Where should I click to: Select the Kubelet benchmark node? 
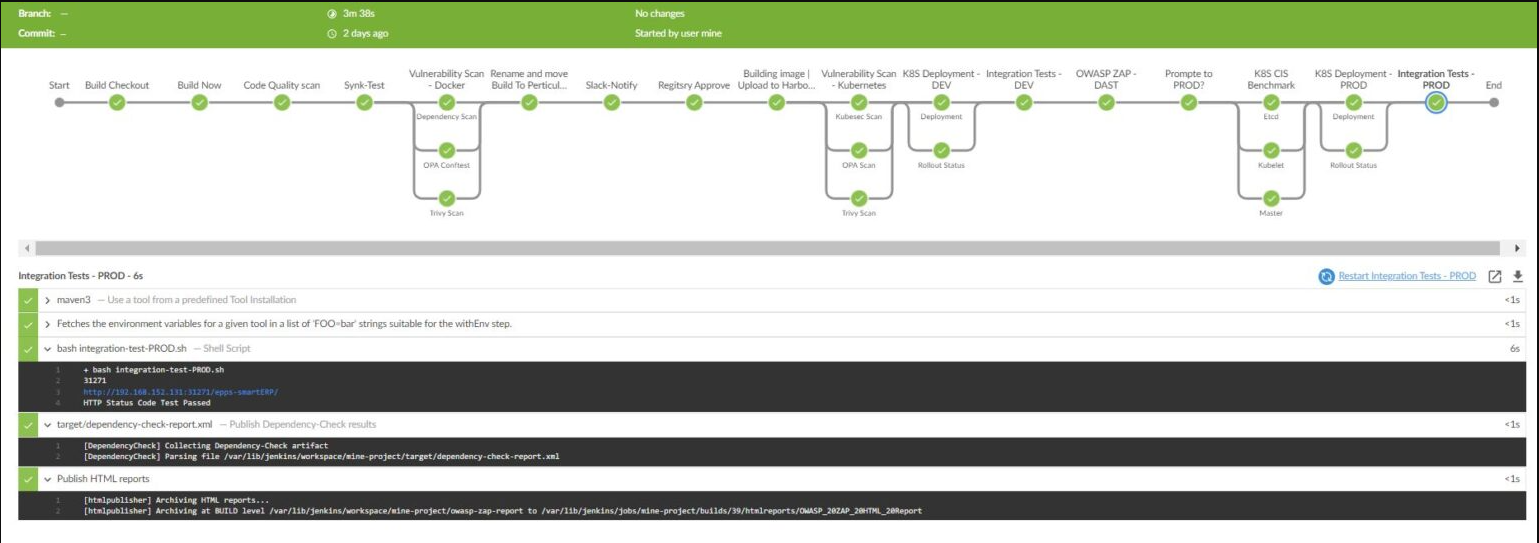pyautogui.click(x=1271, y=150)
